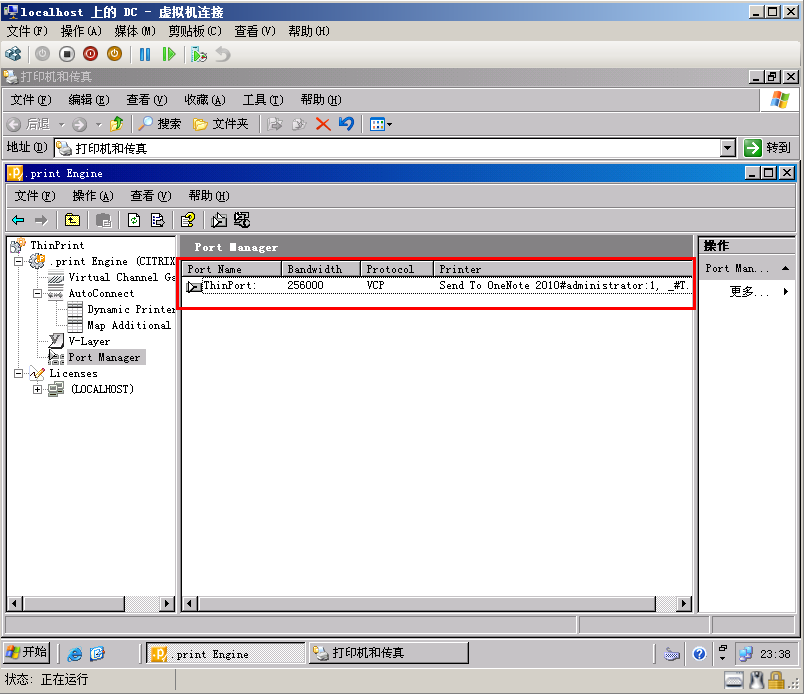The width and height of the screenshot is (804, 694).
Task: Open the Action menu of .print Engine
Action: point(93,195)
